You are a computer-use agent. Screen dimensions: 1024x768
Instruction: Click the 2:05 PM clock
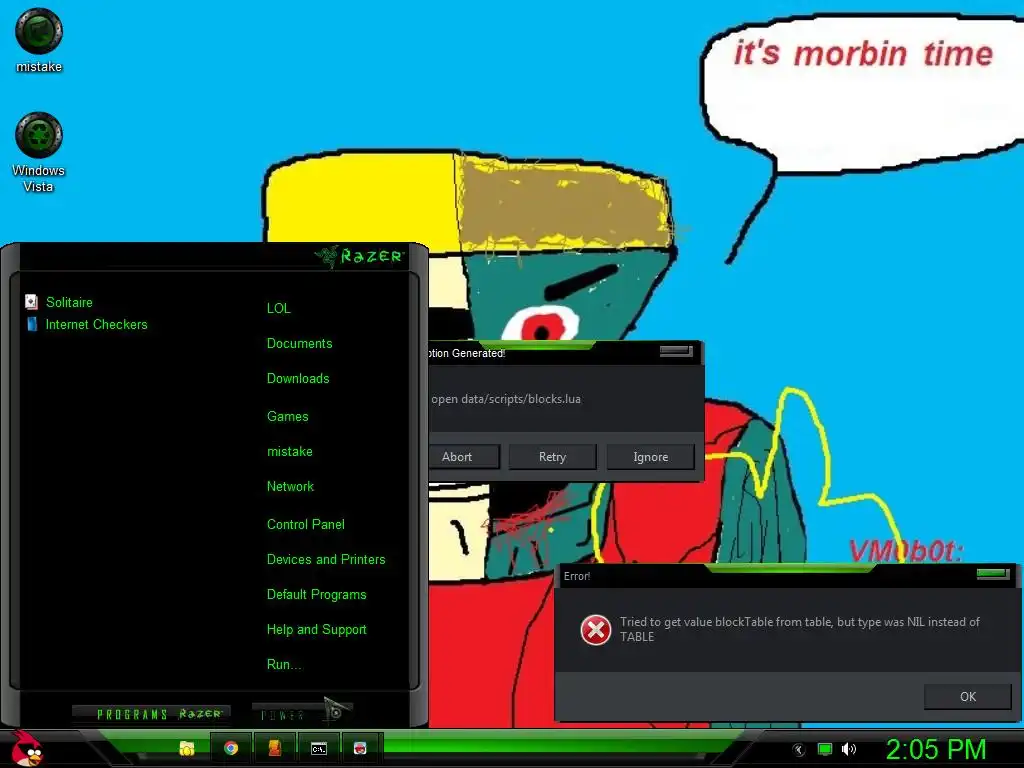pyautogui.click(x=935, y=749)
